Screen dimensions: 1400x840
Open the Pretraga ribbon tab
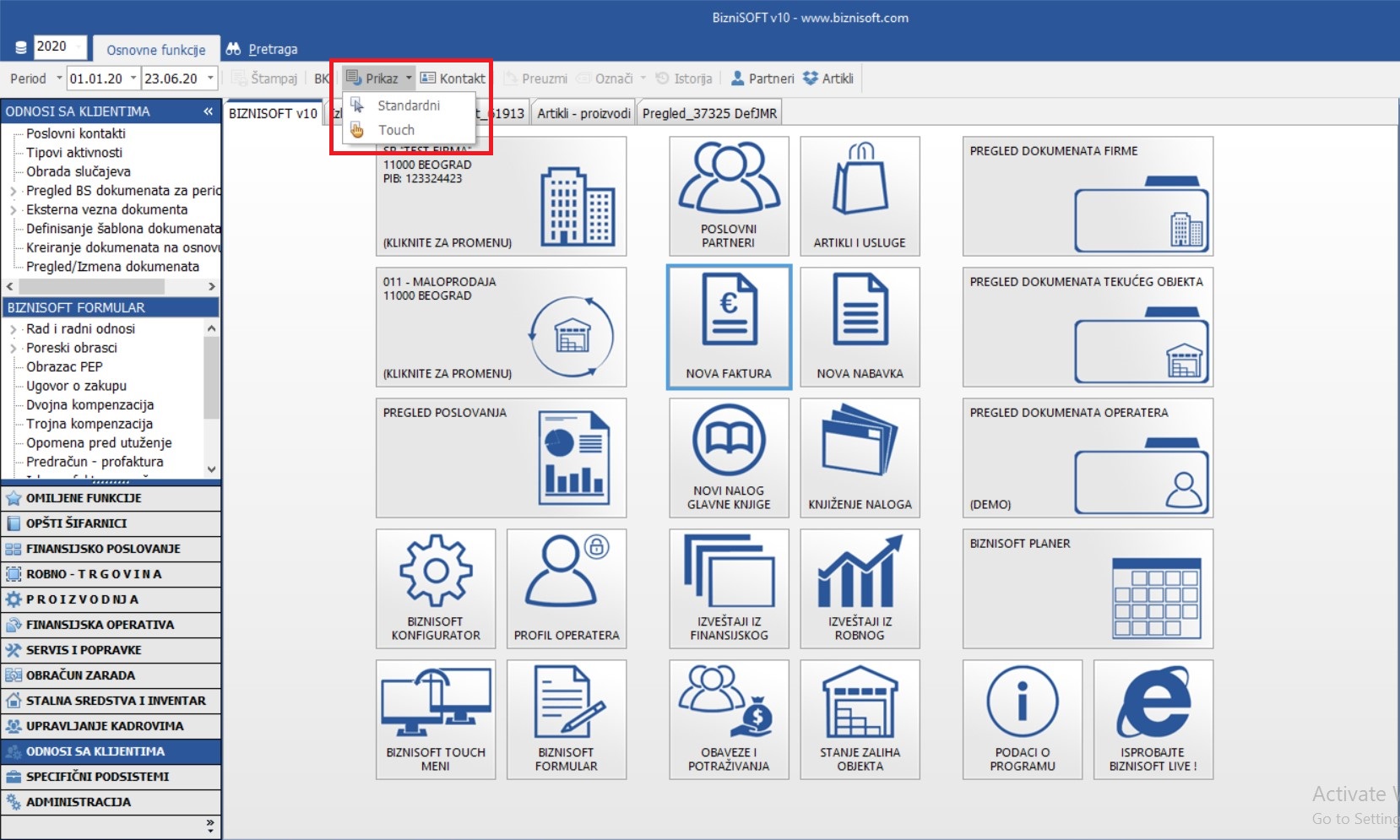click(x=262, y=49)
